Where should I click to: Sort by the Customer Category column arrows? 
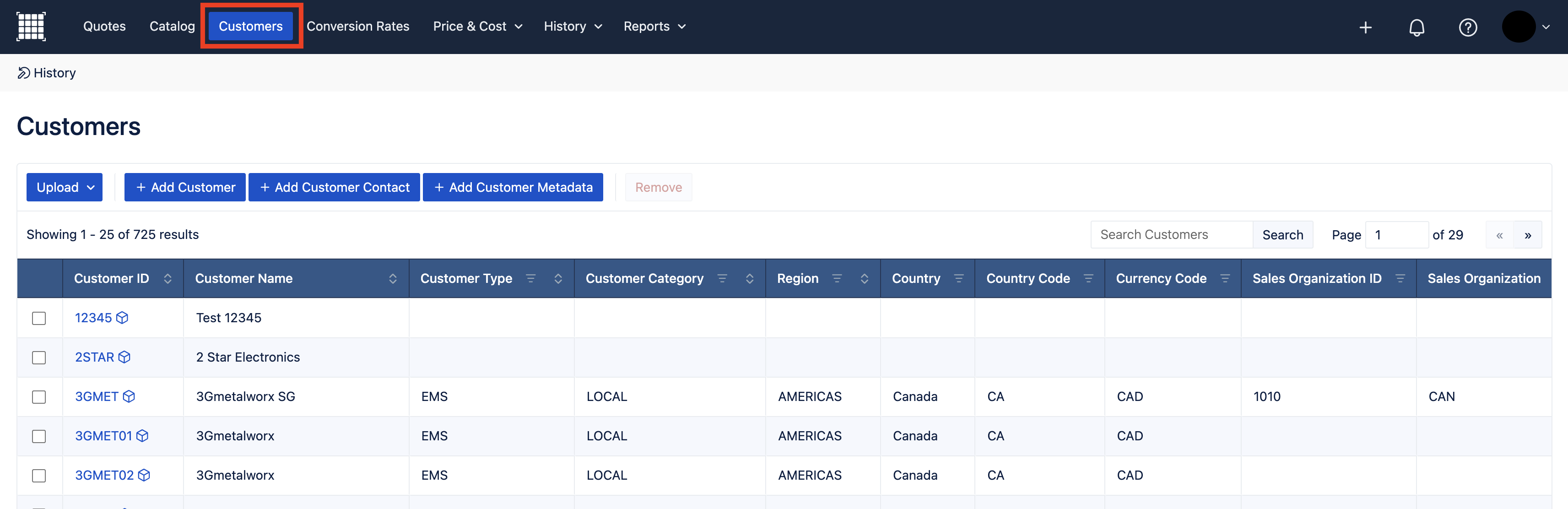(x=749, y=278)
